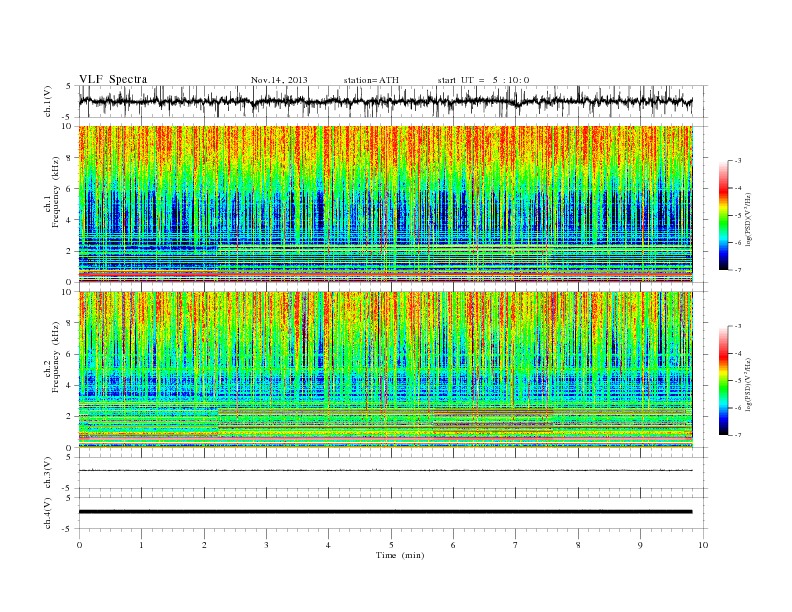Click the ch.1 spectrogram color scale bar

[x=723, y=215]
